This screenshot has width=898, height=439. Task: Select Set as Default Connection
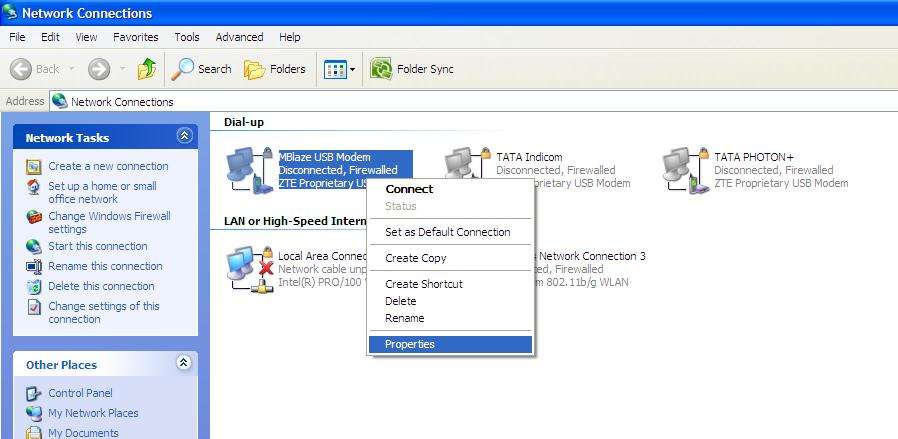(x=448, y=232)
